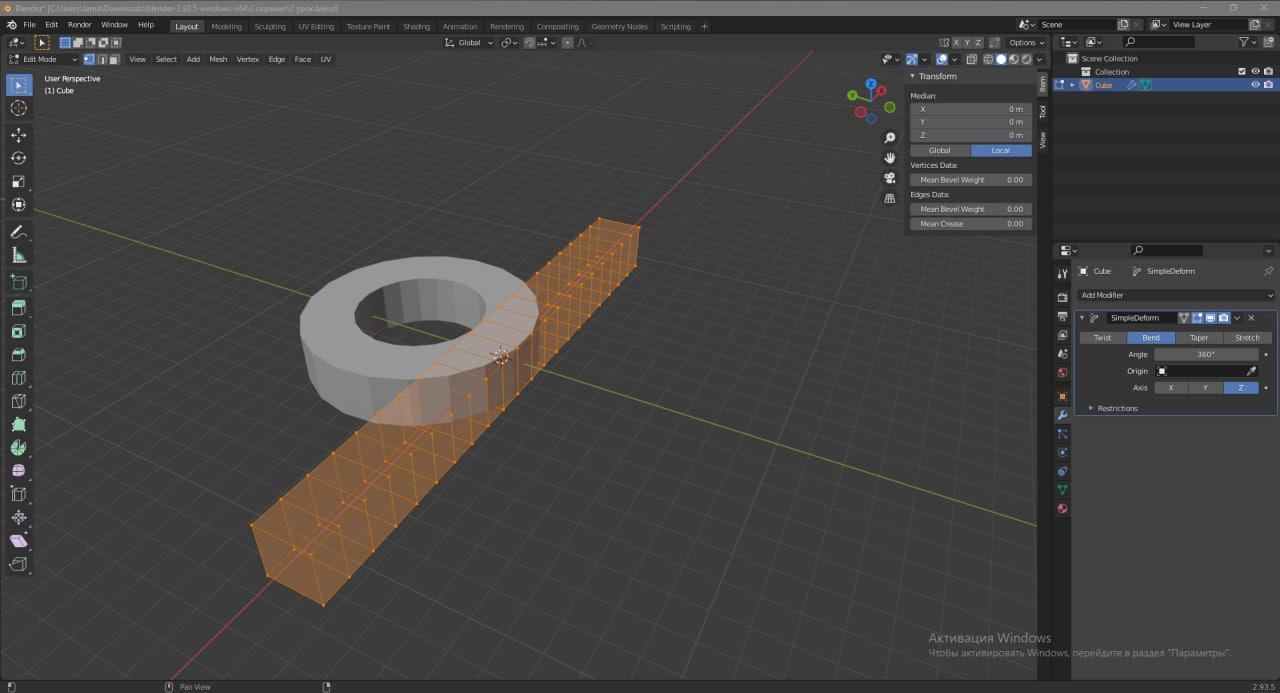Switch to wireframe viewport shading
This screenshot has width=1280, height=693.
pos(988,59)
